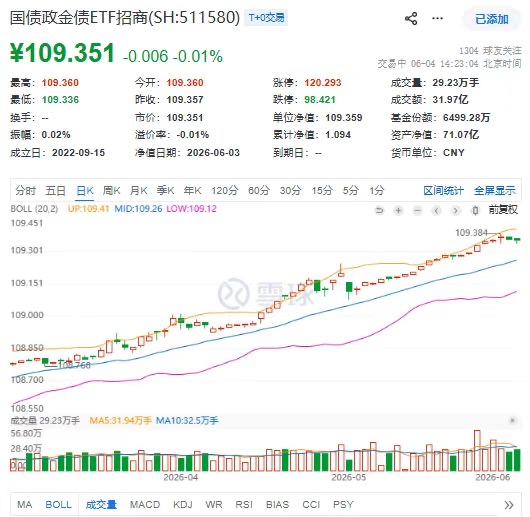Expand more indicators with double chevron
The width and height of the screenshot is (530, 517).
pyautogui.click(x=509, y=505)
